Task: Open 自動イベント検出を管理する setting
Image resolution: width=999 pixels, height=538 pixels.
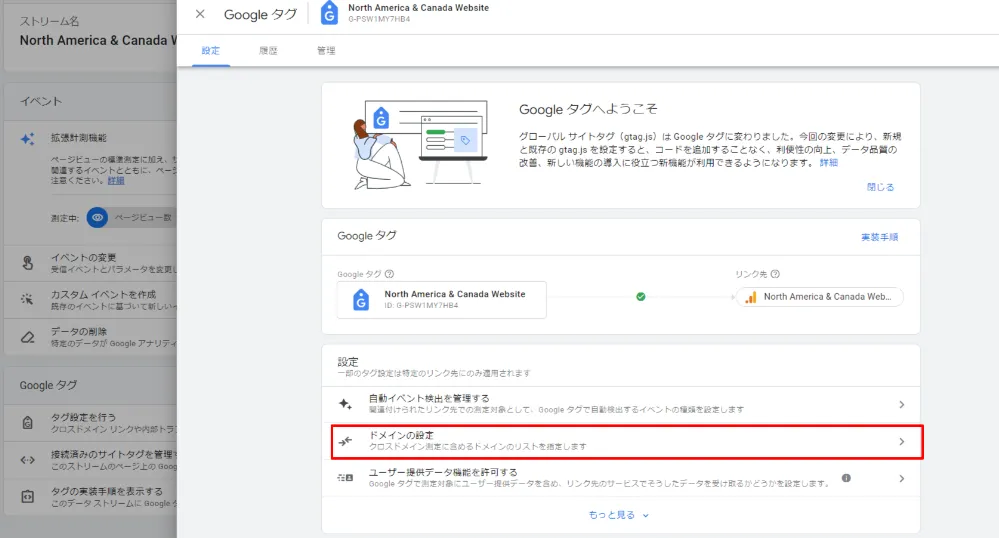Action: (621, 404)
